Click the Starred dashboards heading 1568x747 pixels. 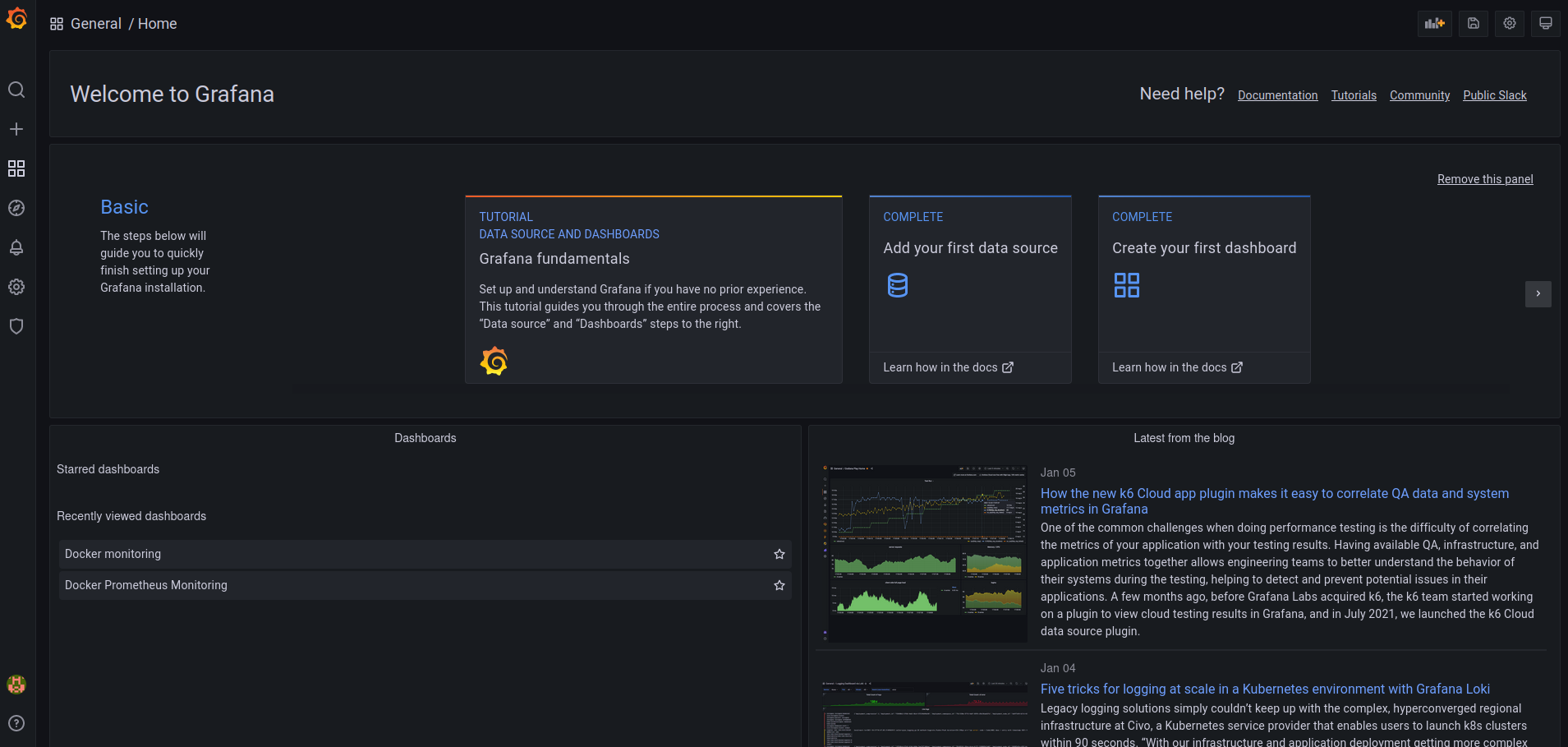click(108, 469)
